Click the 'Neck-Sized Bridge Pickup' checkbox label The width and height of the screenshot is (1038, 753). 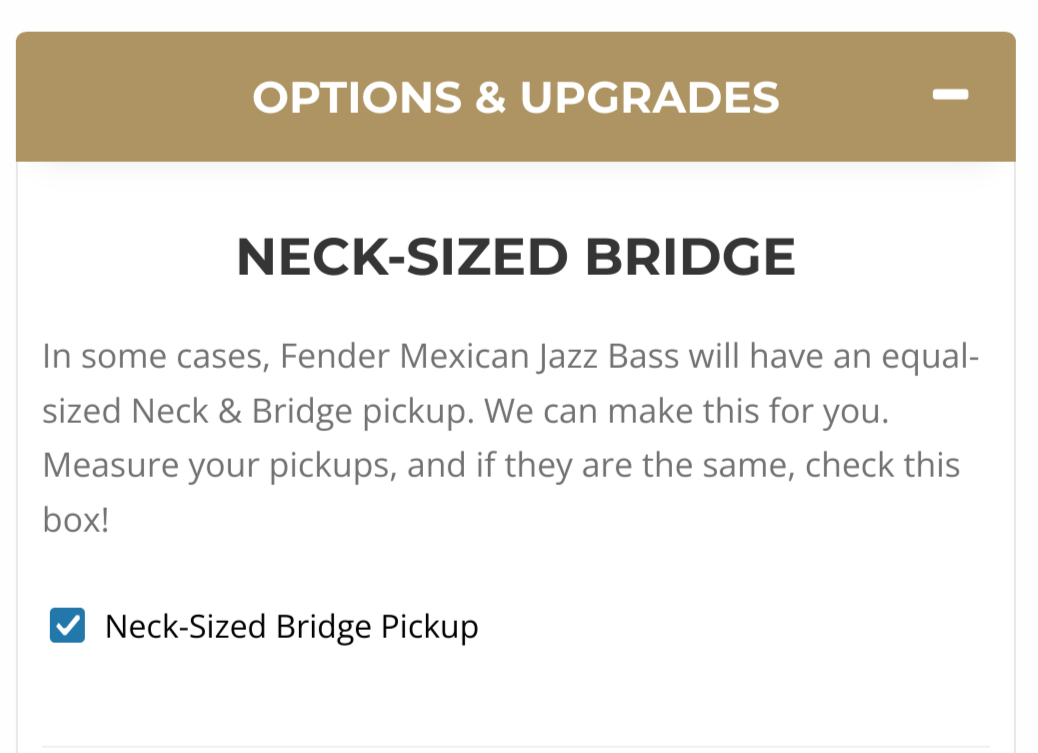291,627
